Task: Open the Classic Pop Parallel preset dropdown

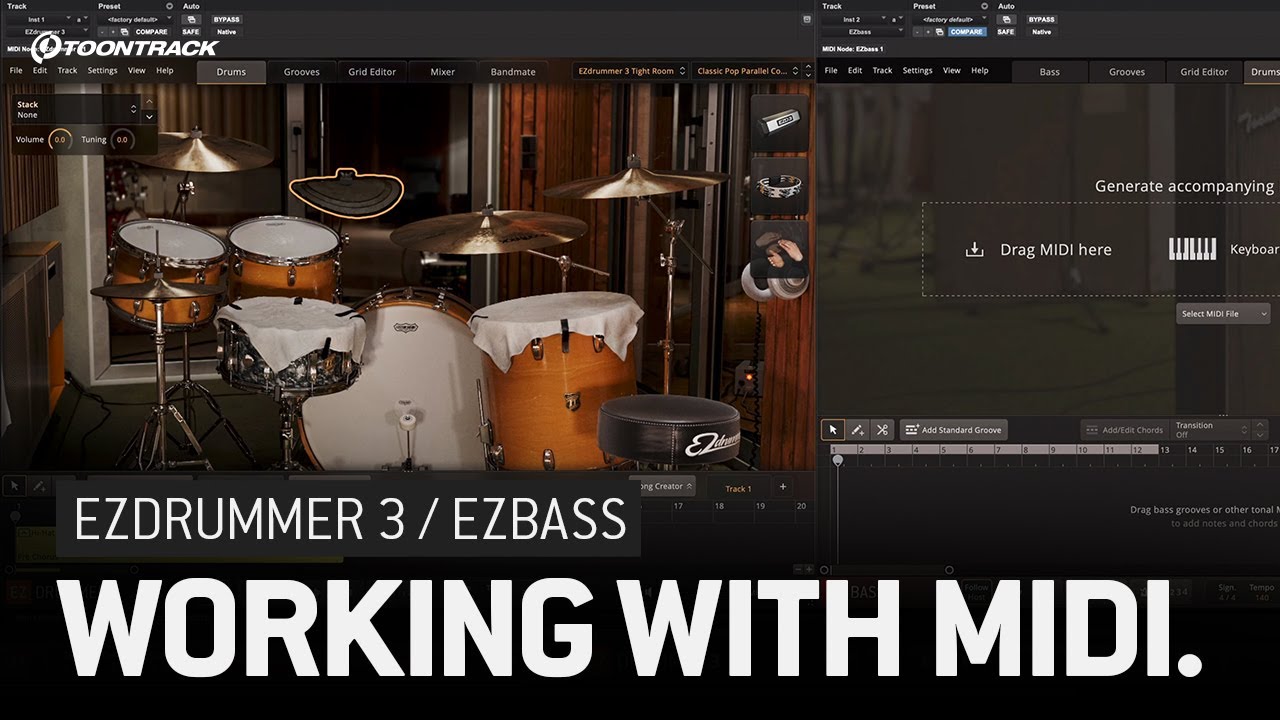Action: [x=749, y=71]
